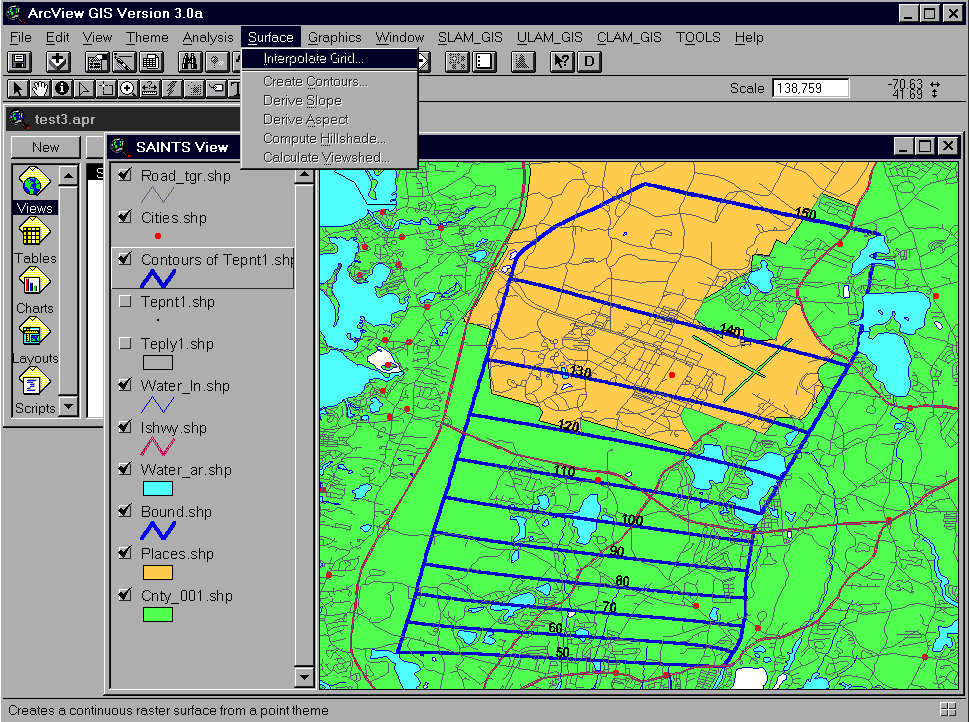
Task: Select the Vertex Edit hollow arrow tool
Action: click(x=84, y=89)
